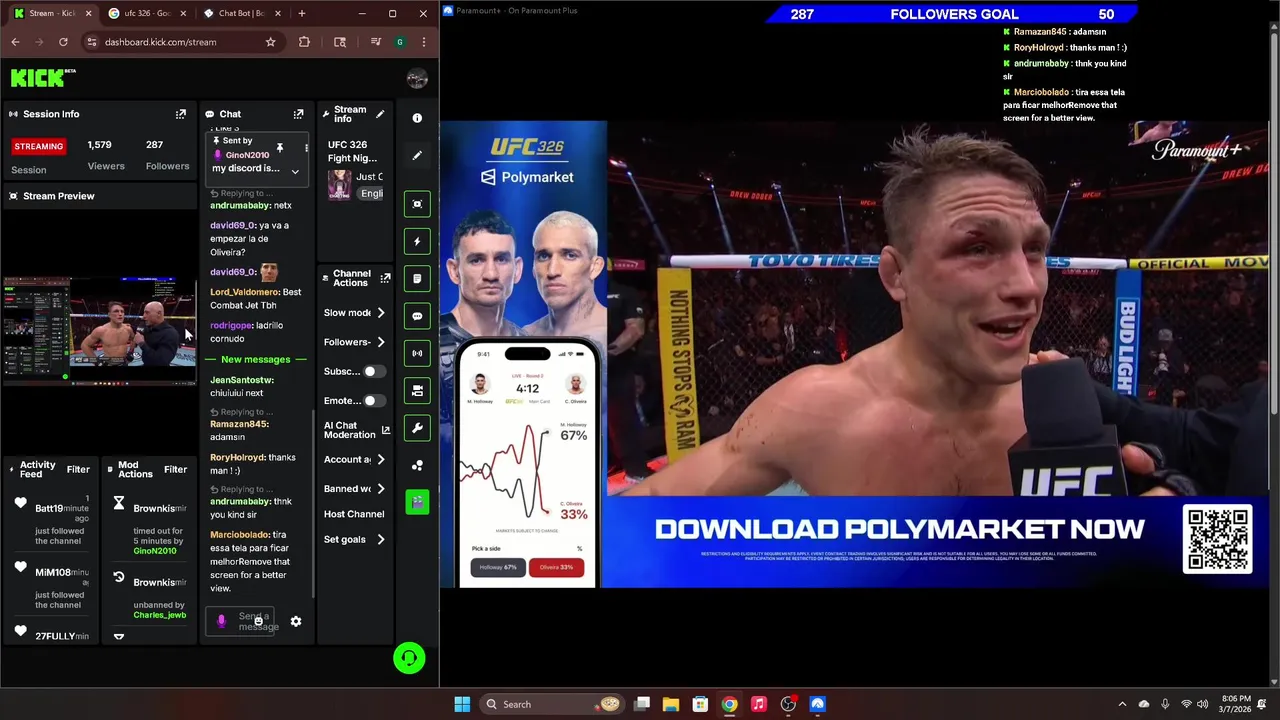Viewport: 1280px width, 720px height.
Task: Toggle the Mod Actions notes sidebar icon
Action: (x=417, y=279)
